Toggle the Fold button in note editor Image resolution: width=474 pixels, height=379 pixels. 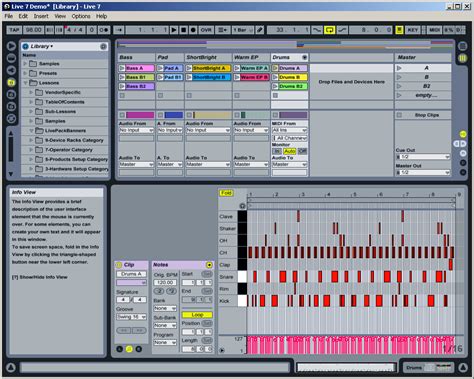pos(226,193)
